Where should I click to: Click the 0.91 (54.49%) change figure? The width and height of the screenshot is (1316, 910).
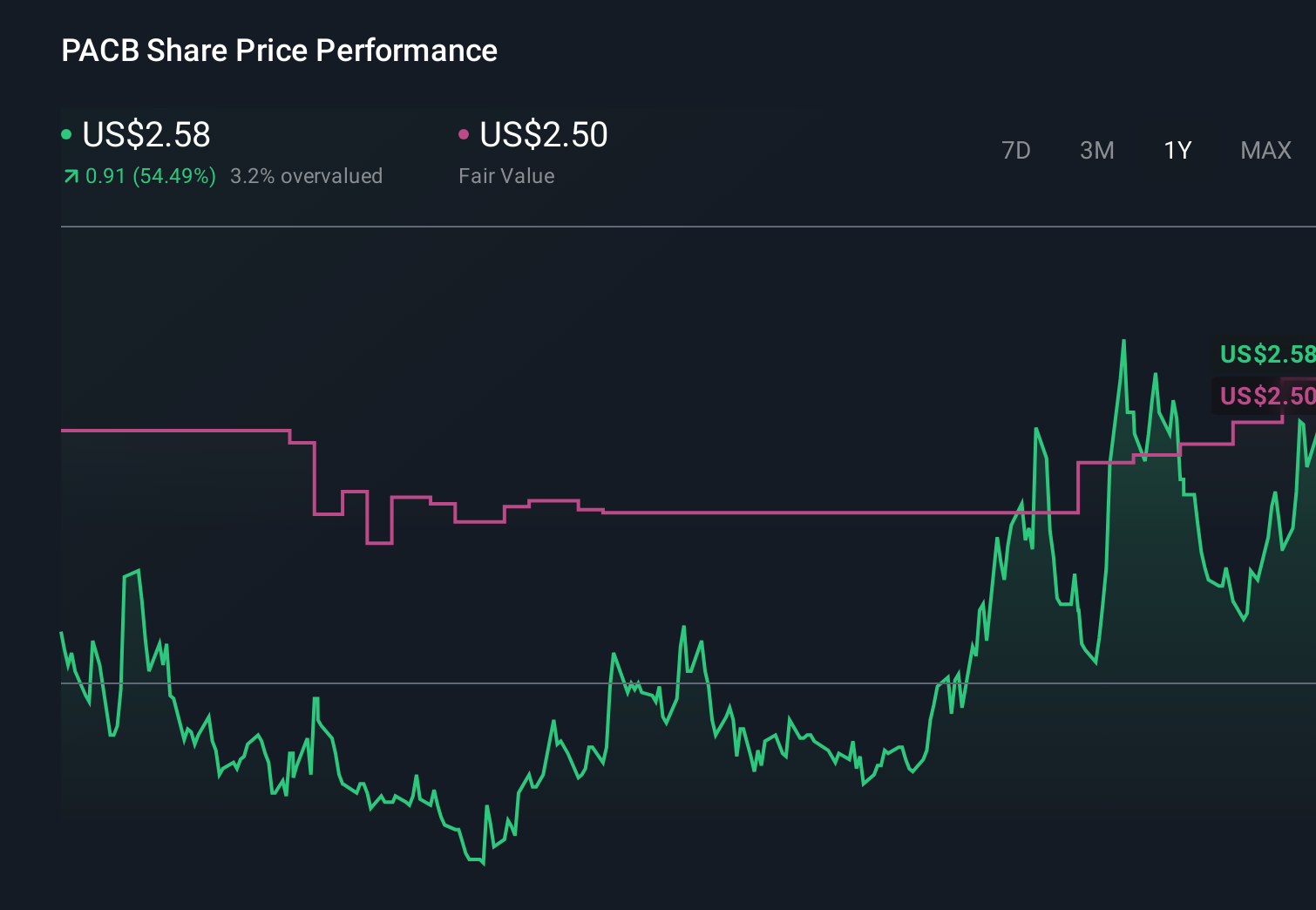(x=151, y=175)
